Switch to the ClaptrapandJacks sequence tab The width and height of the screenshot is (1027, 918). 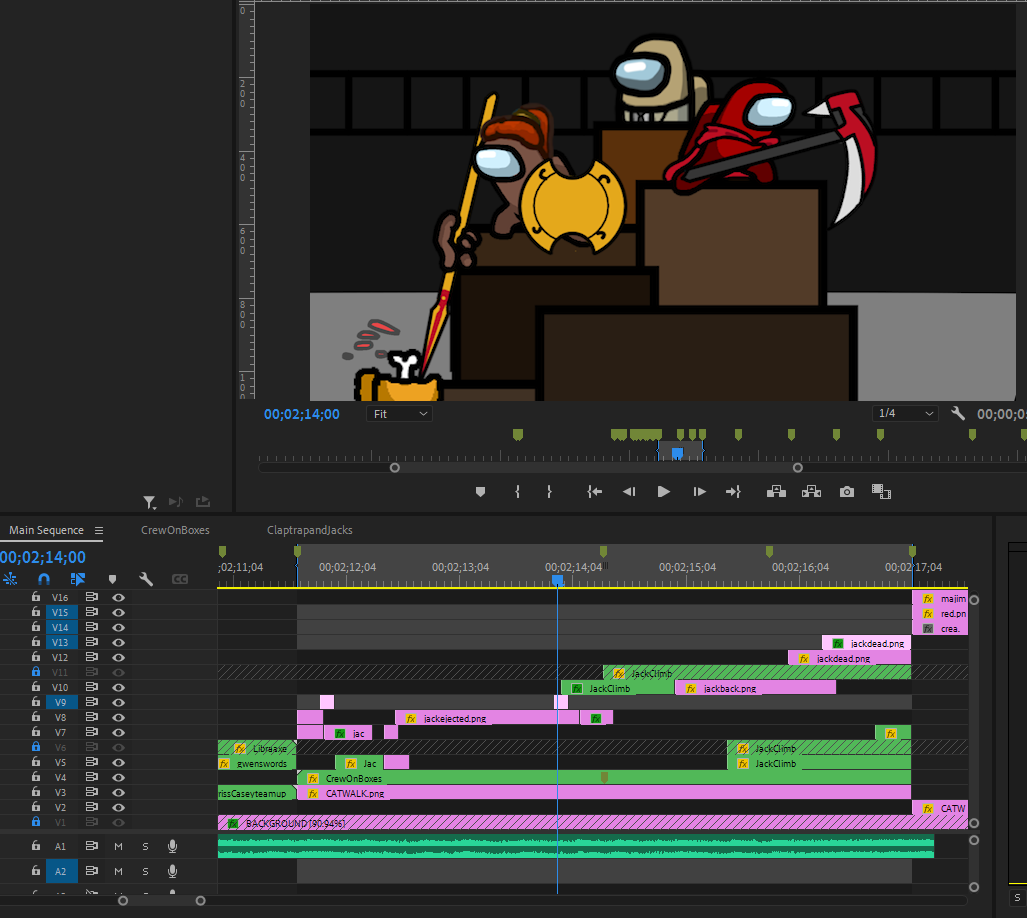pos(309,530)
